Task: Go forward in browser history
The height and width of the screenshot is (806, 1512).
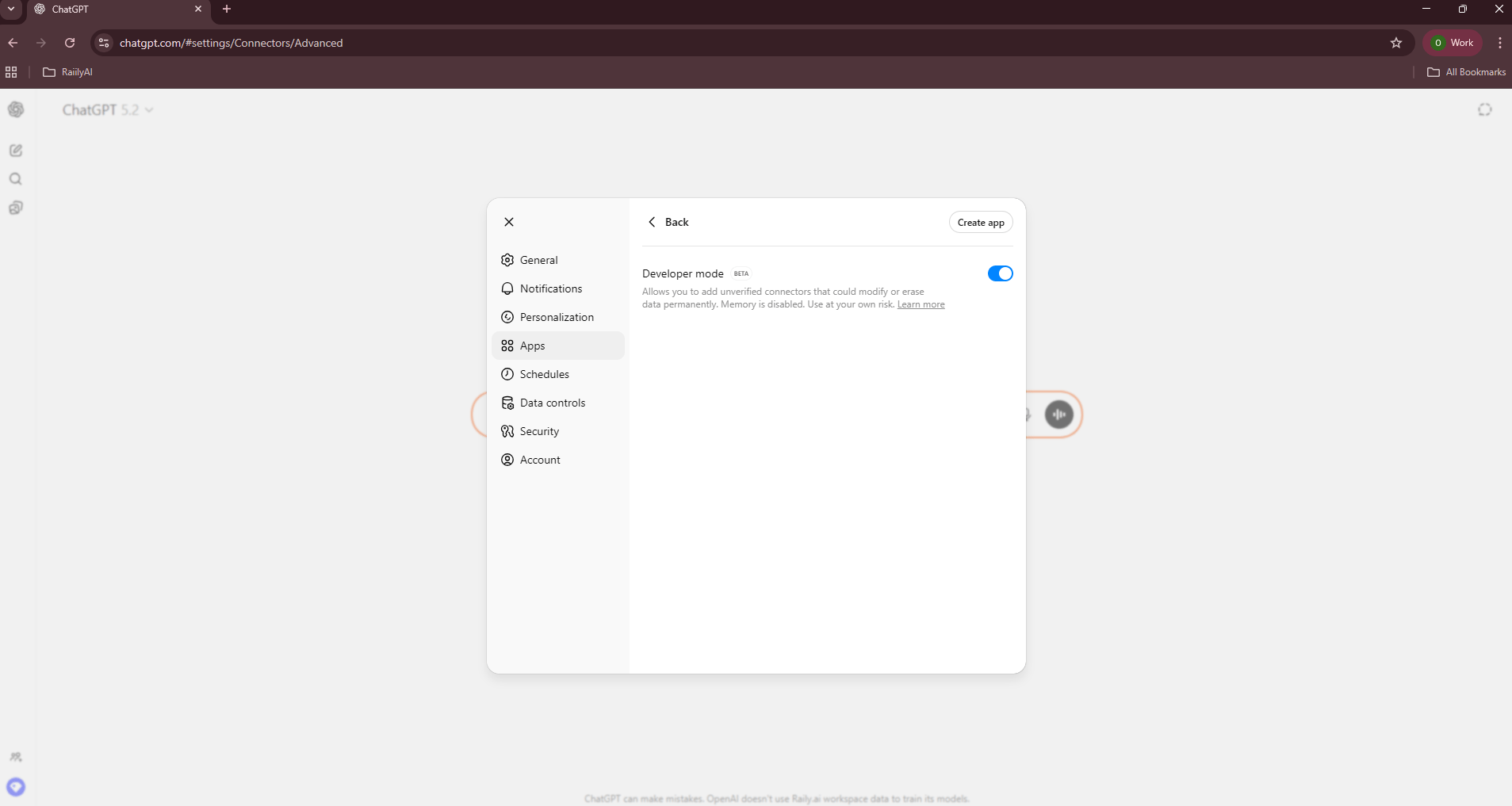Action: (41, 43)
